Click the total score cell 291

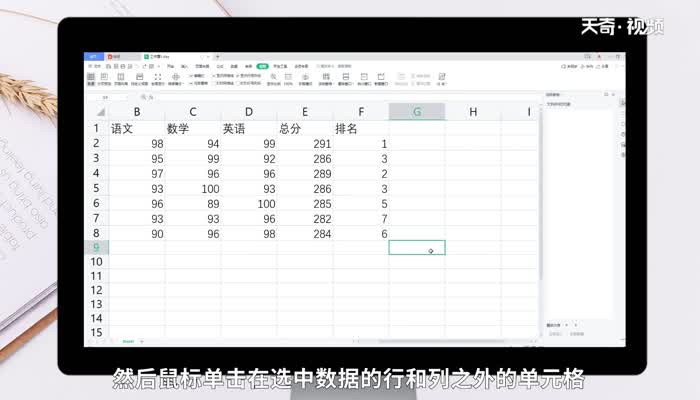pyautogui.click(x=305, y=144)
